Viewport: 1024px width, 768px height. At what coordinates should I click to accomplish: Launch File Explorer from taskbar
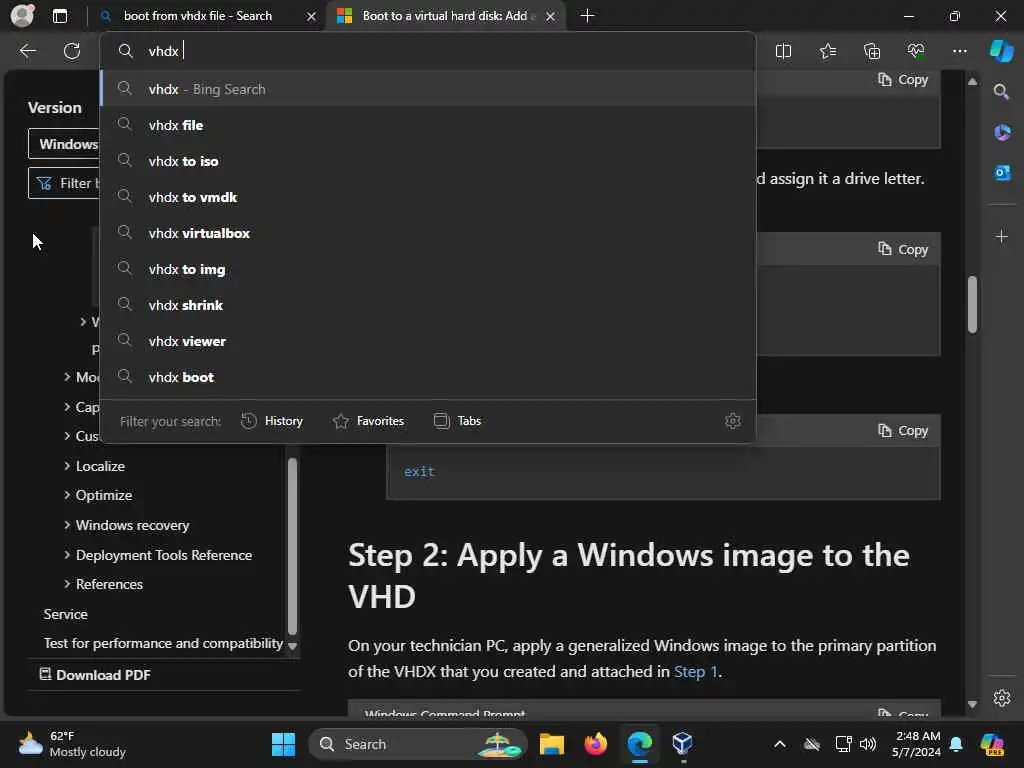pos(552,744)
